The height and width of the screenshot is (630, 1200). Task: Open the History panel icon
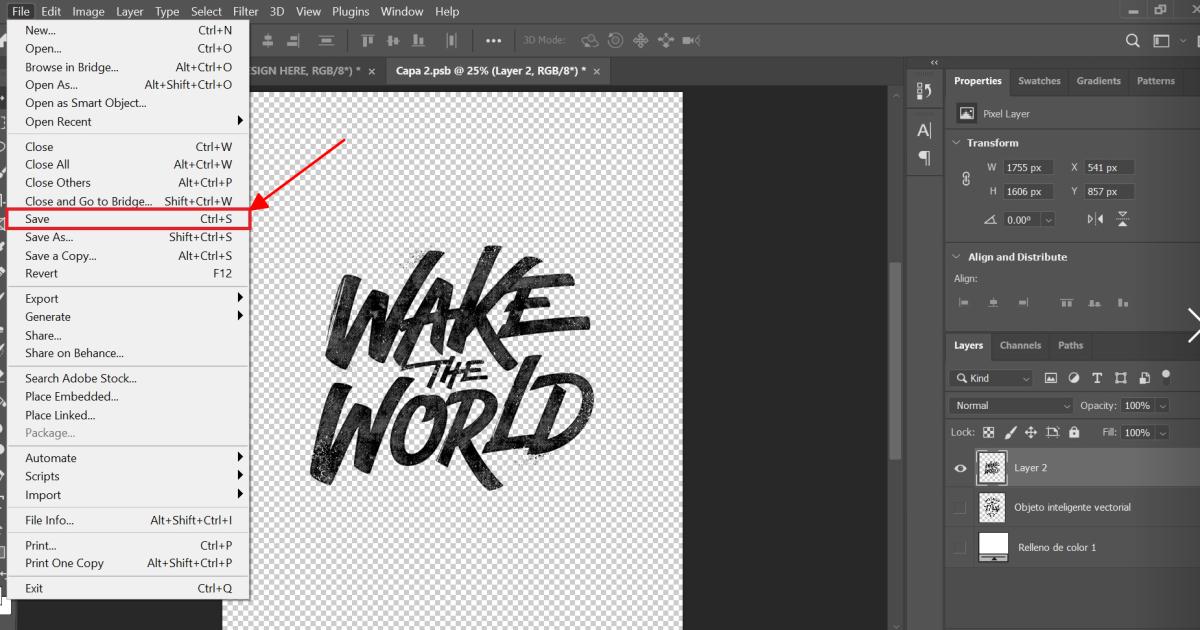[924, 91]
